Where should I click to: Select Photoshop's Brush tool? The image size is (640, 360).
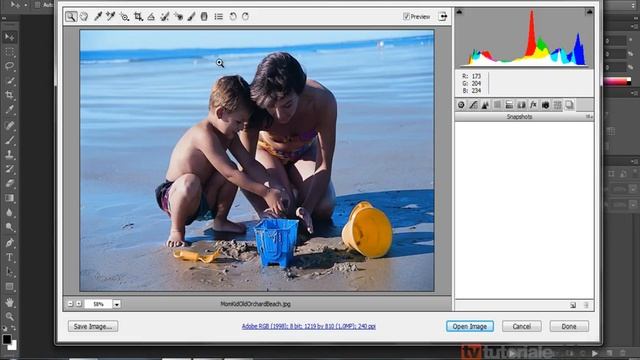tap(10, 140)
